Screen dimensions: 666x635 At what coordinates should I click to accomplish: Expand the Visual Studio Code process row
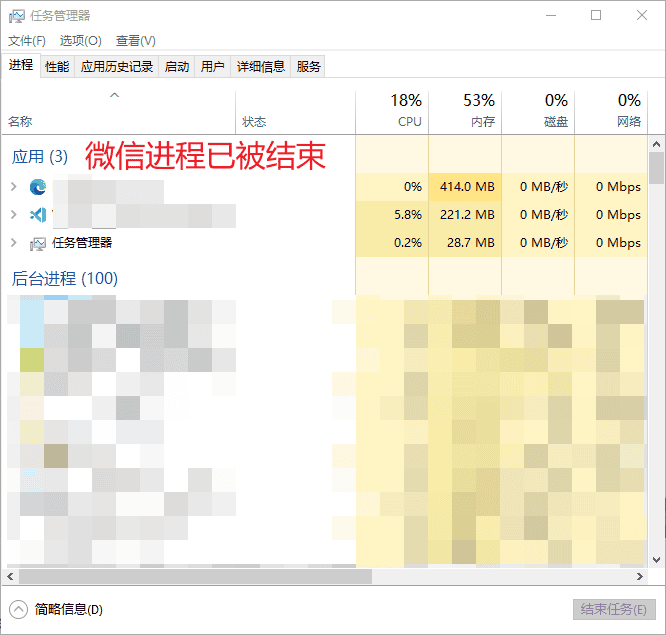14,214
